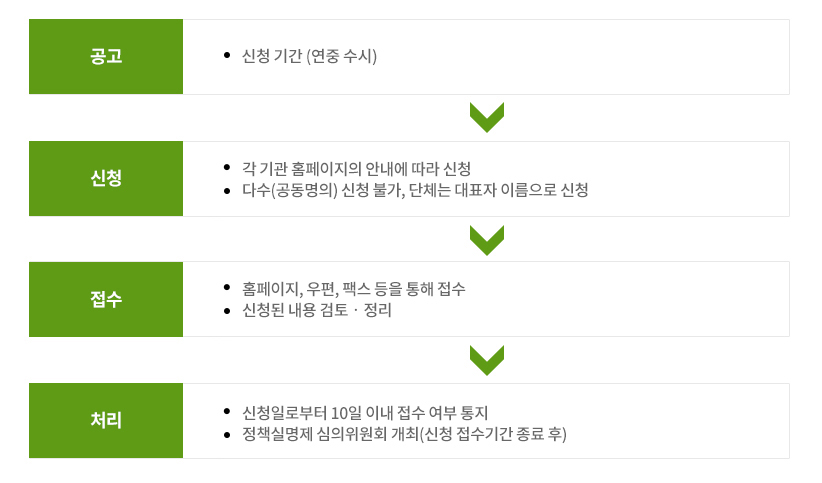Click the bullet before 다수(공동명의) 신청 불가
The height and width of the screenshot is (483, 822).
coord(228,190)
